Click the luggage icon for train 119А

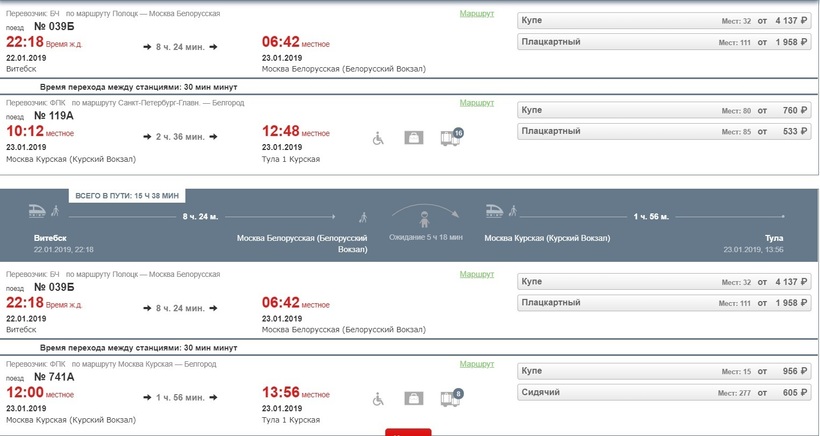[414, 138]
